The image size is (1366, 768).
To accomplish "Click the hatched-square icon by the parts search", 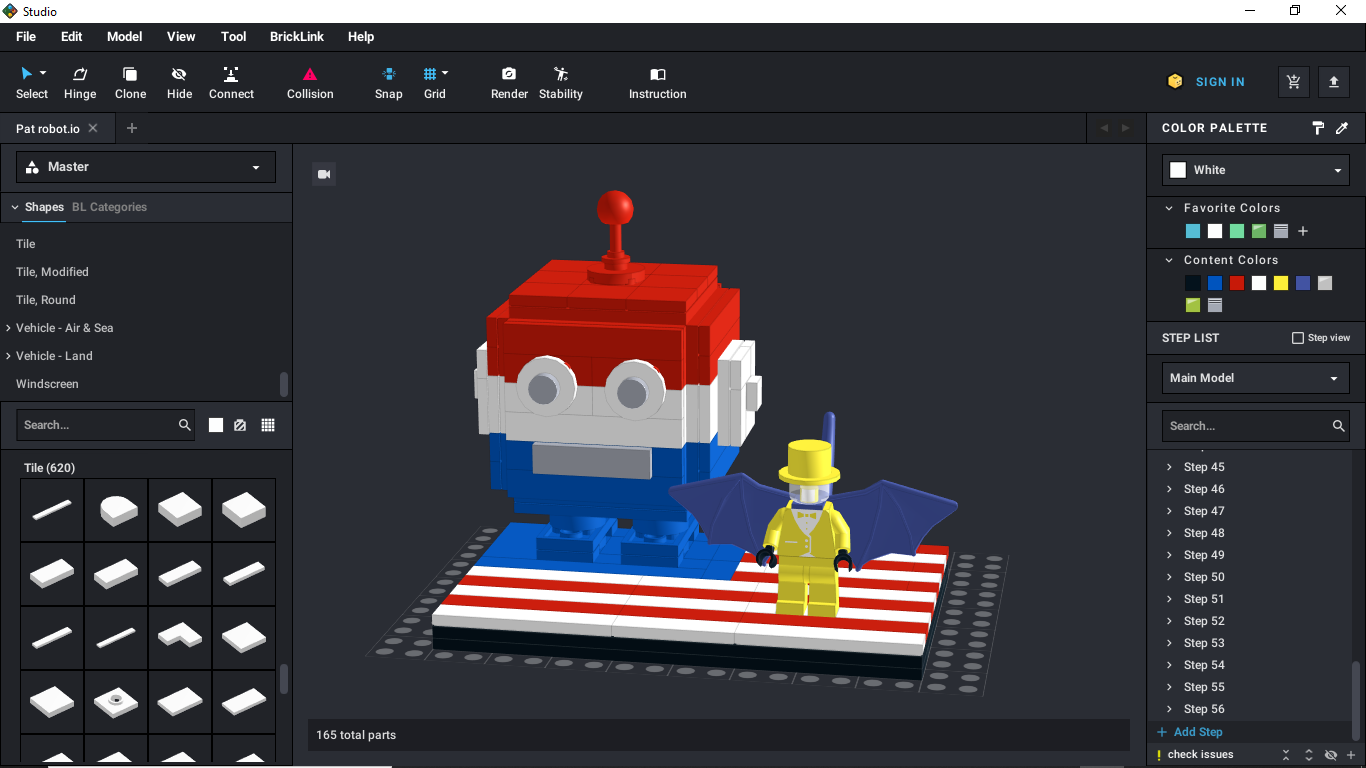I will (x=240, y=425).
